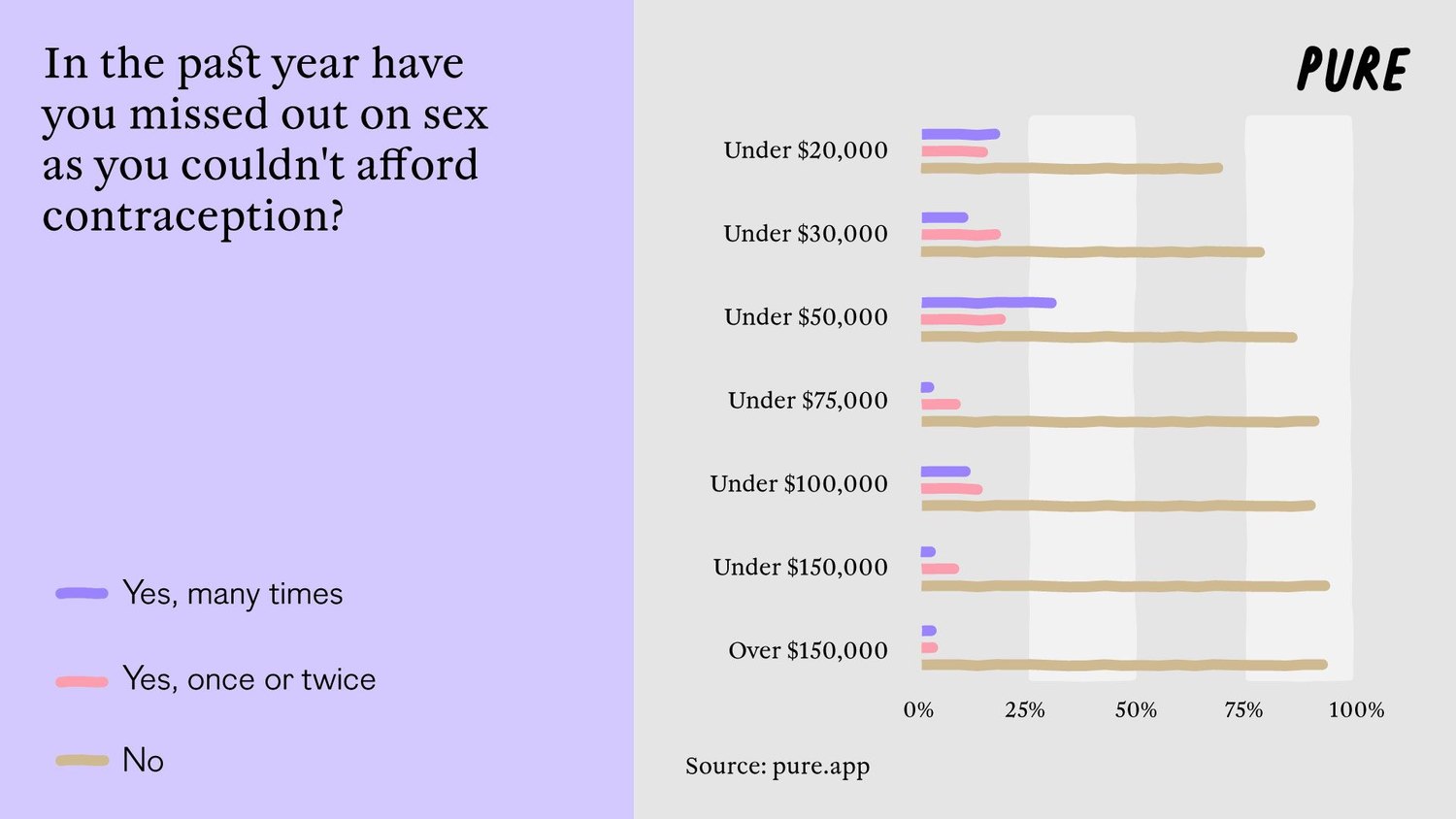Select the 'Under $150,000' income label

(x=801, y=568)
